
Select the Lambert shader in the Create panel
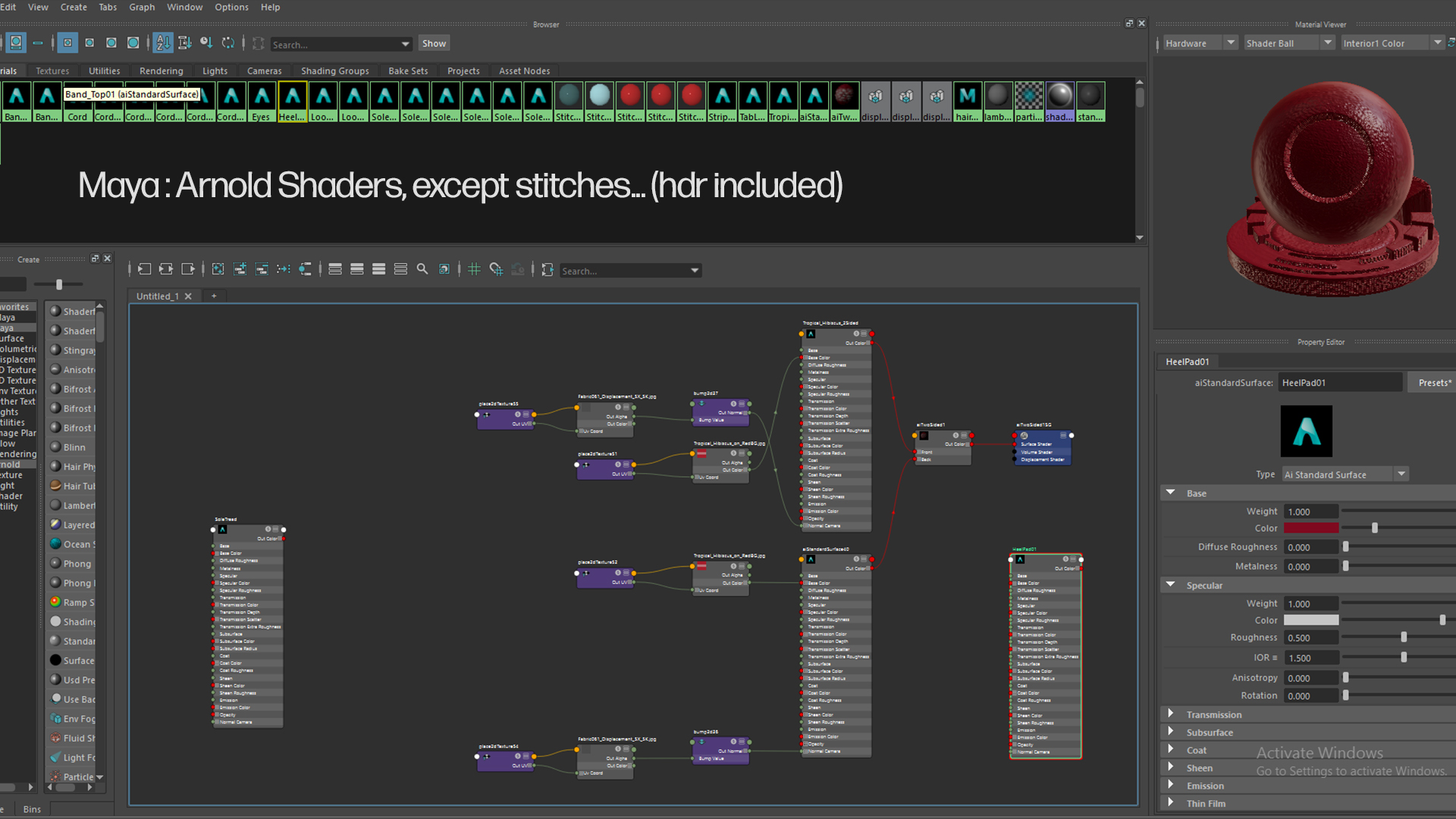[72, 505]
